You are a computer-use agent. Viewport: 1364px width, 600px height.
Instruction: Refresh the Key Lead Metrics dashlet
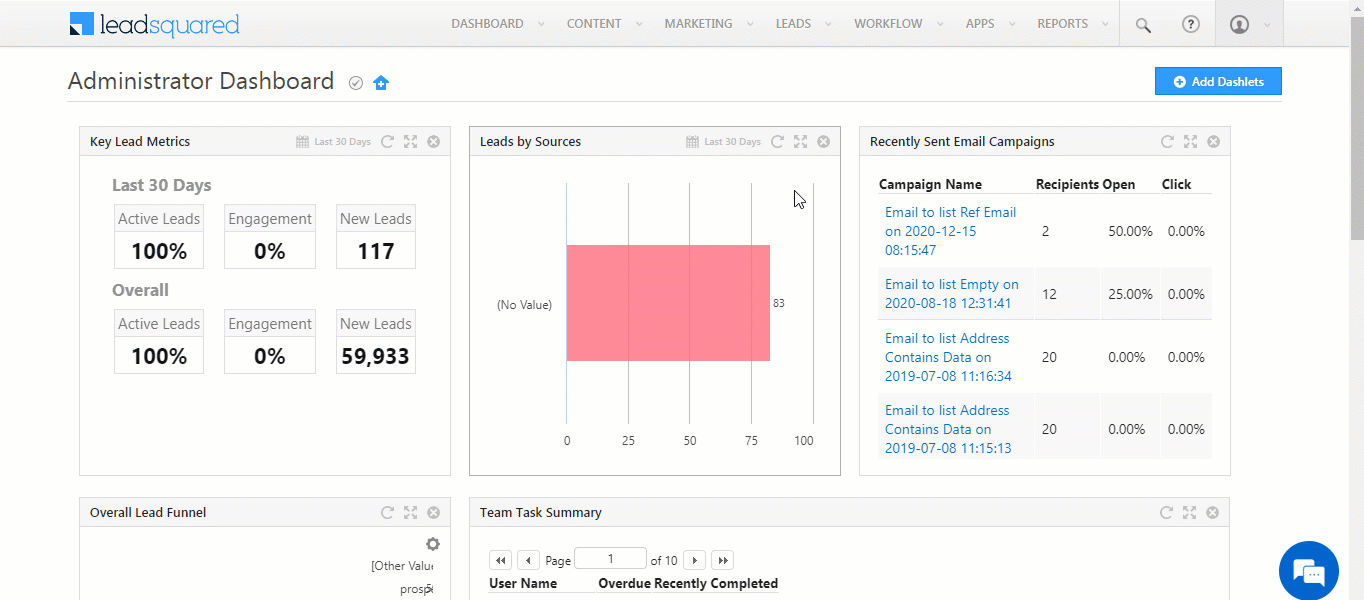coord(387,141)
